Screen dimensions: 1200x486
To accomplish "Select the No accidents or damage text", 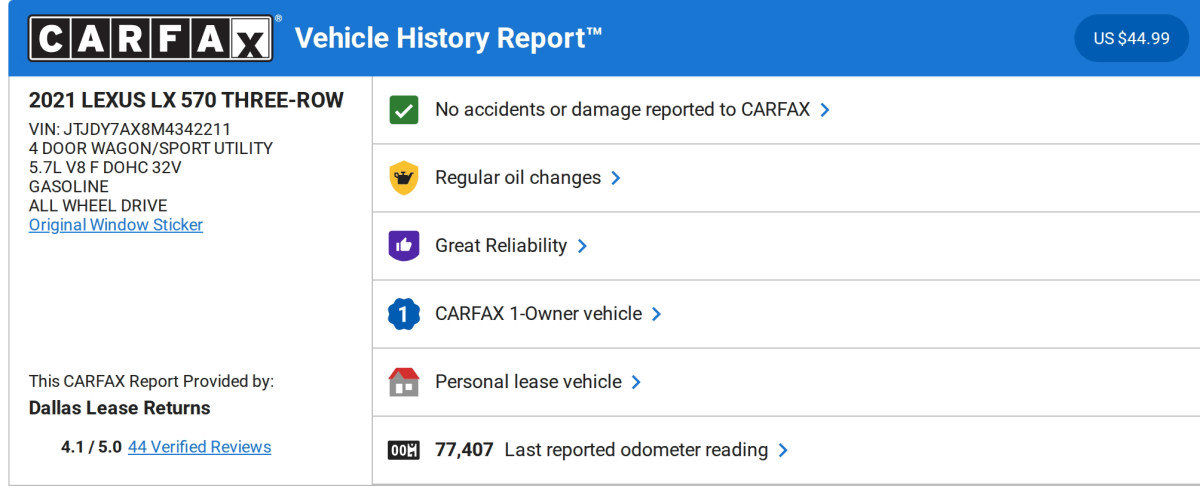I will (622, 110).
